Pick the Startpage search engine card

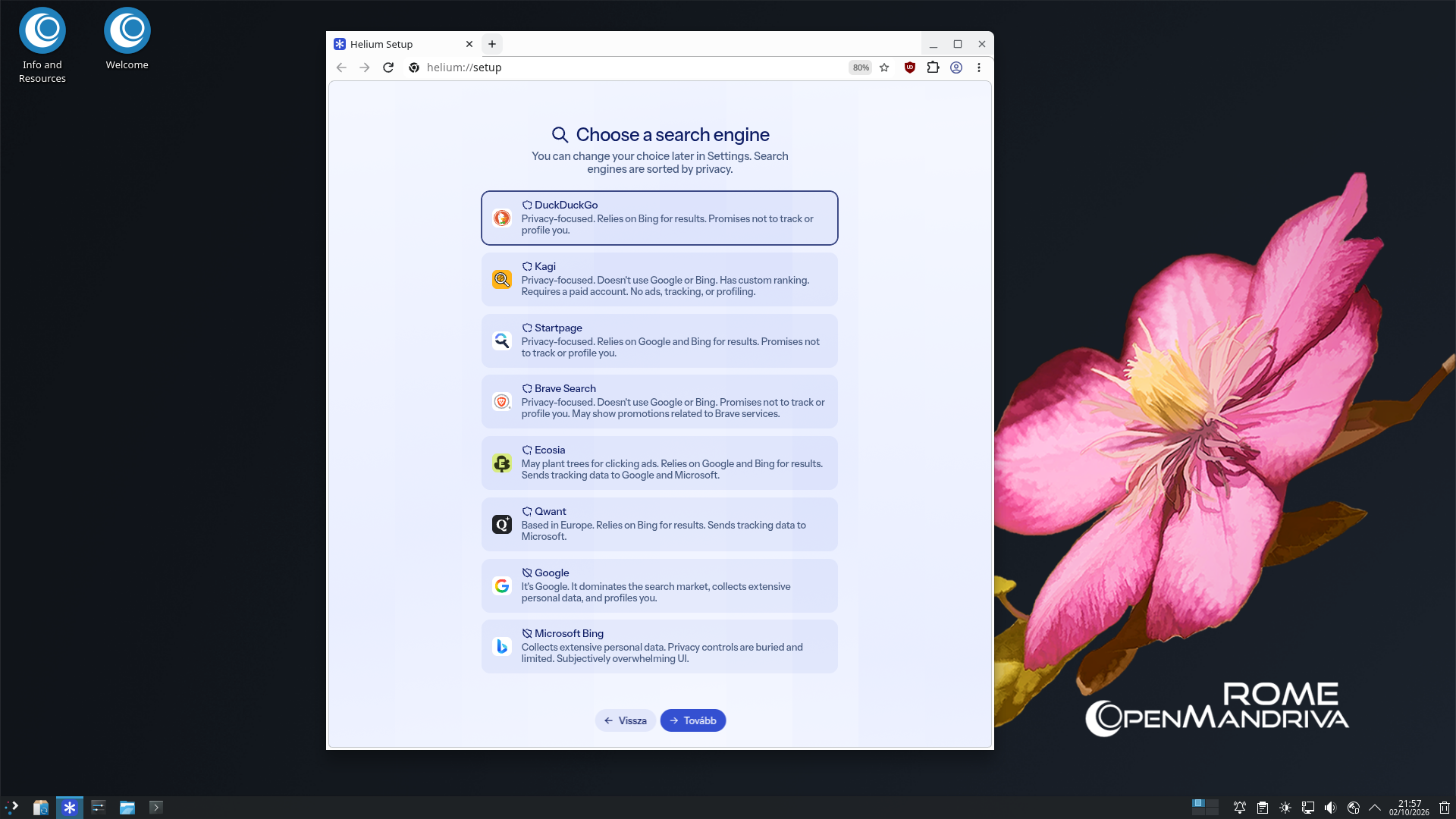[659, 340]
